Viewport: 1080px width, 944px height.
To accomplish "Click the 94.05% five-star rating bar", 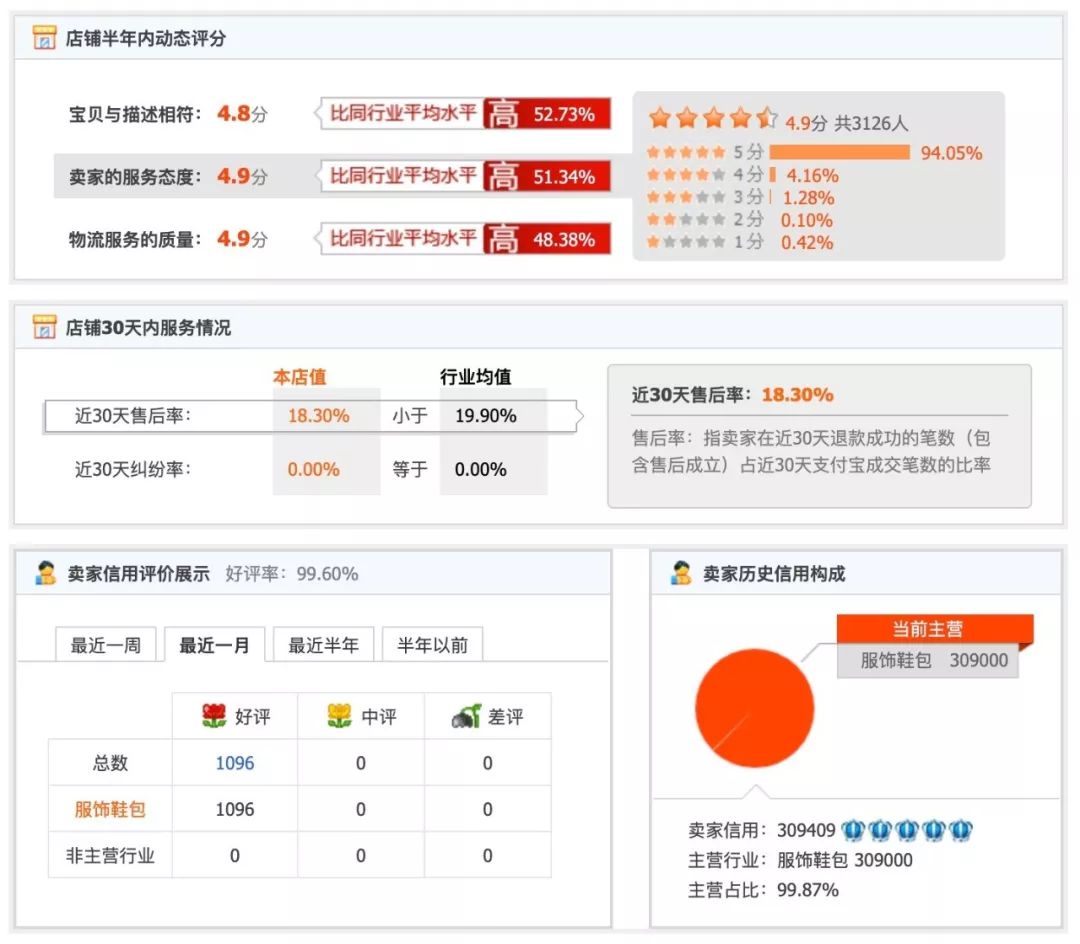I will click(840, 152).
